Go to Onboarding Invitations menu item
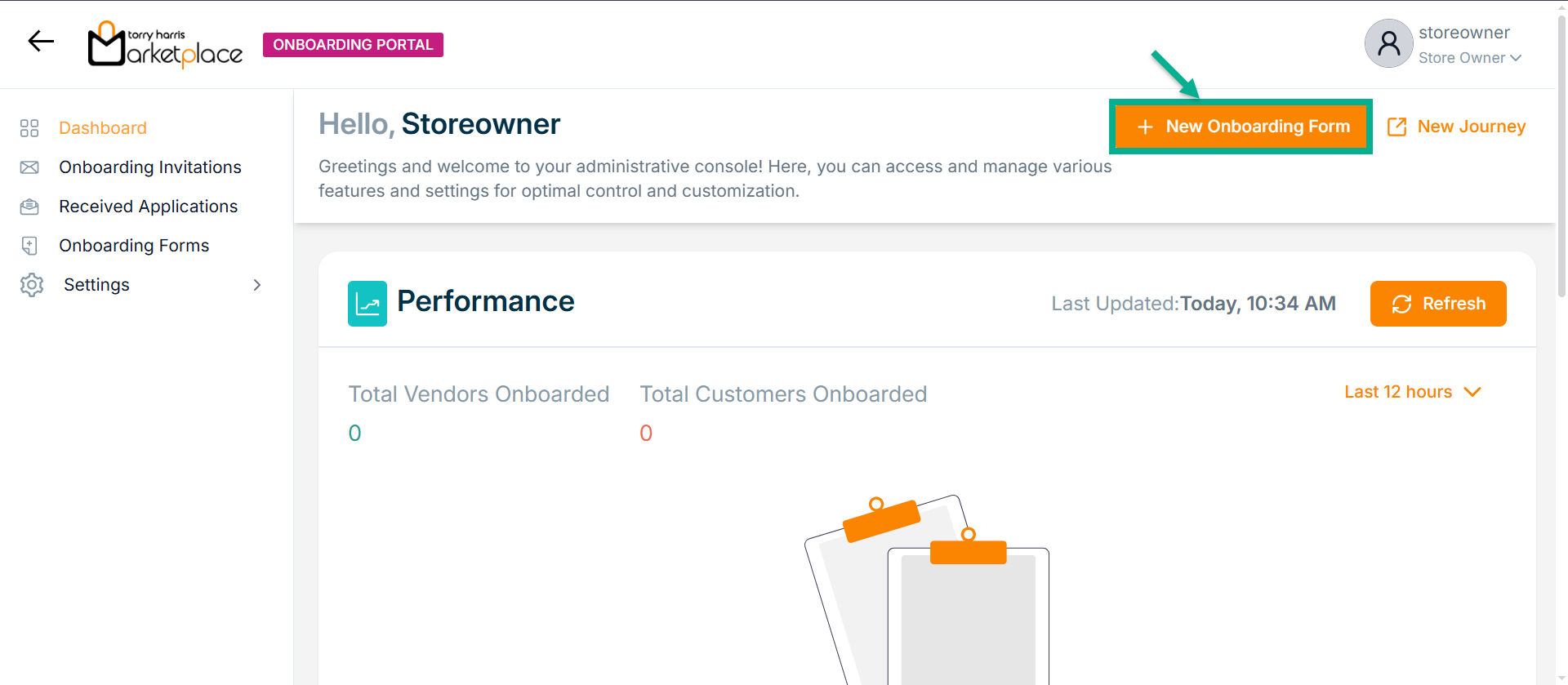The width and height of the screenshot is (1568, 685). click(150, 167)
